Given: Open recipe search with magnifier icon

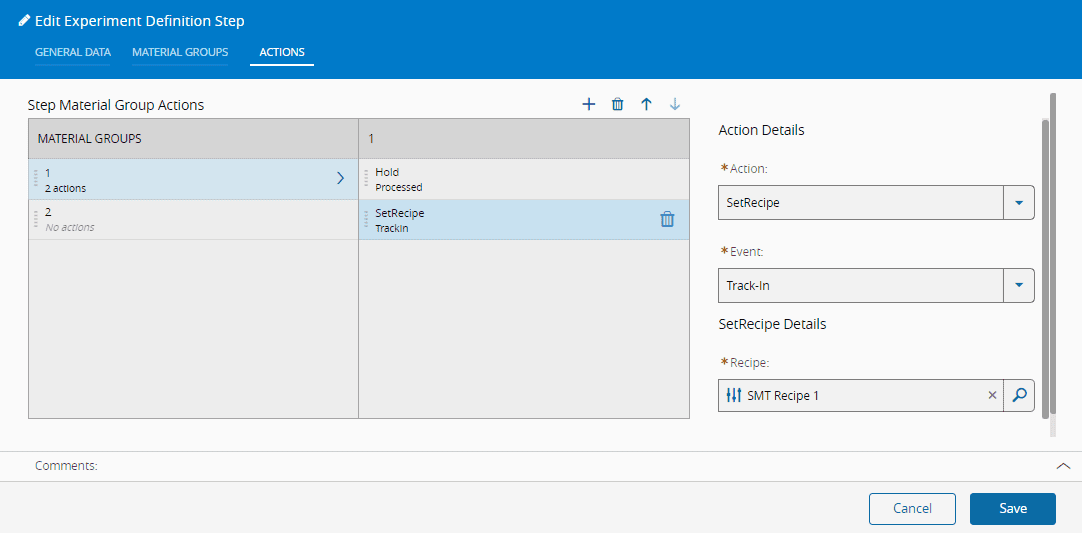Looking at the screenshot, I should (x=1019, y=396).
